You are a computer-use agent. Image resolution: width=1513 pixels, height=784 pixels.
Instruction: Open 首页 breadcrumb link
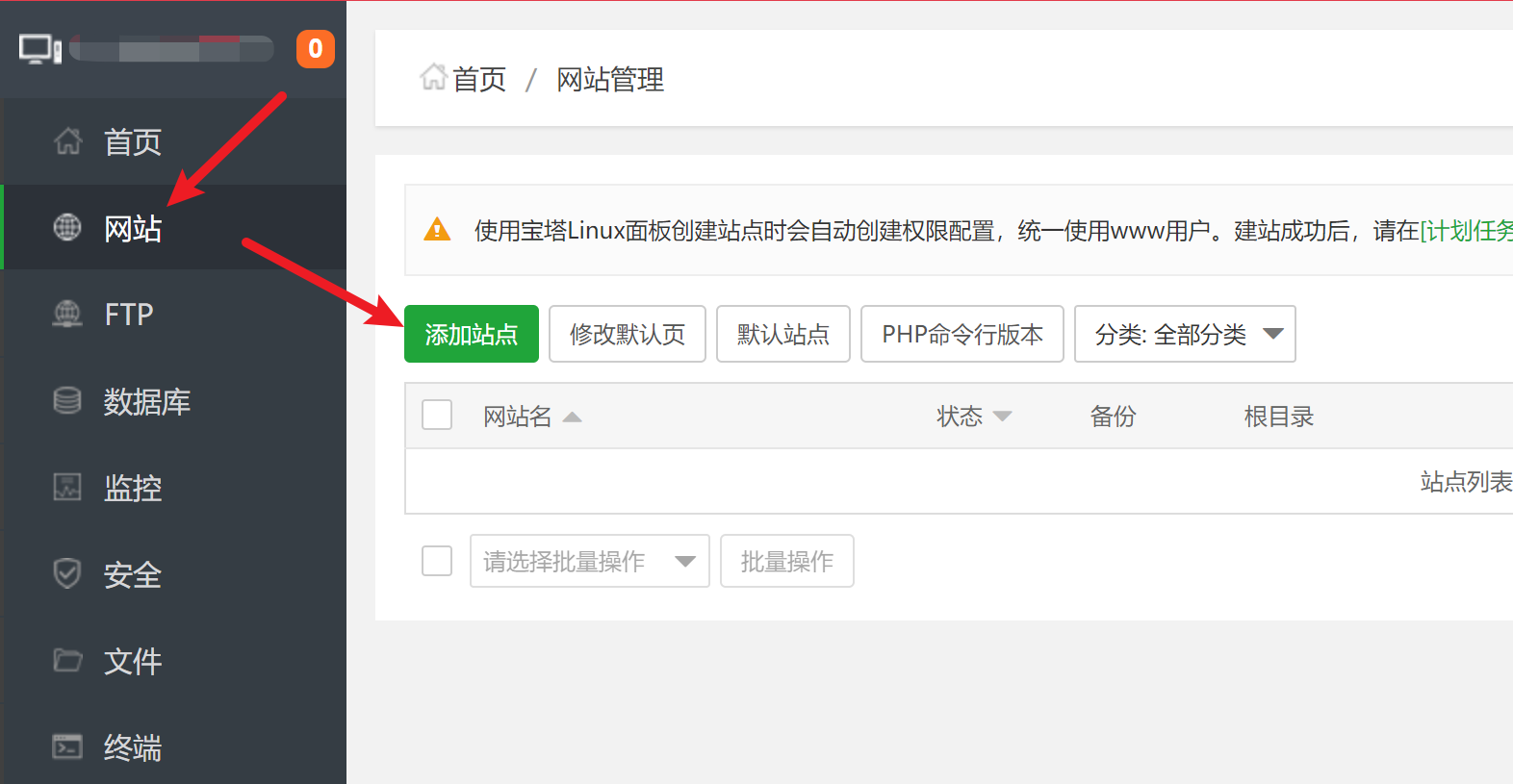tap(478, 79)
